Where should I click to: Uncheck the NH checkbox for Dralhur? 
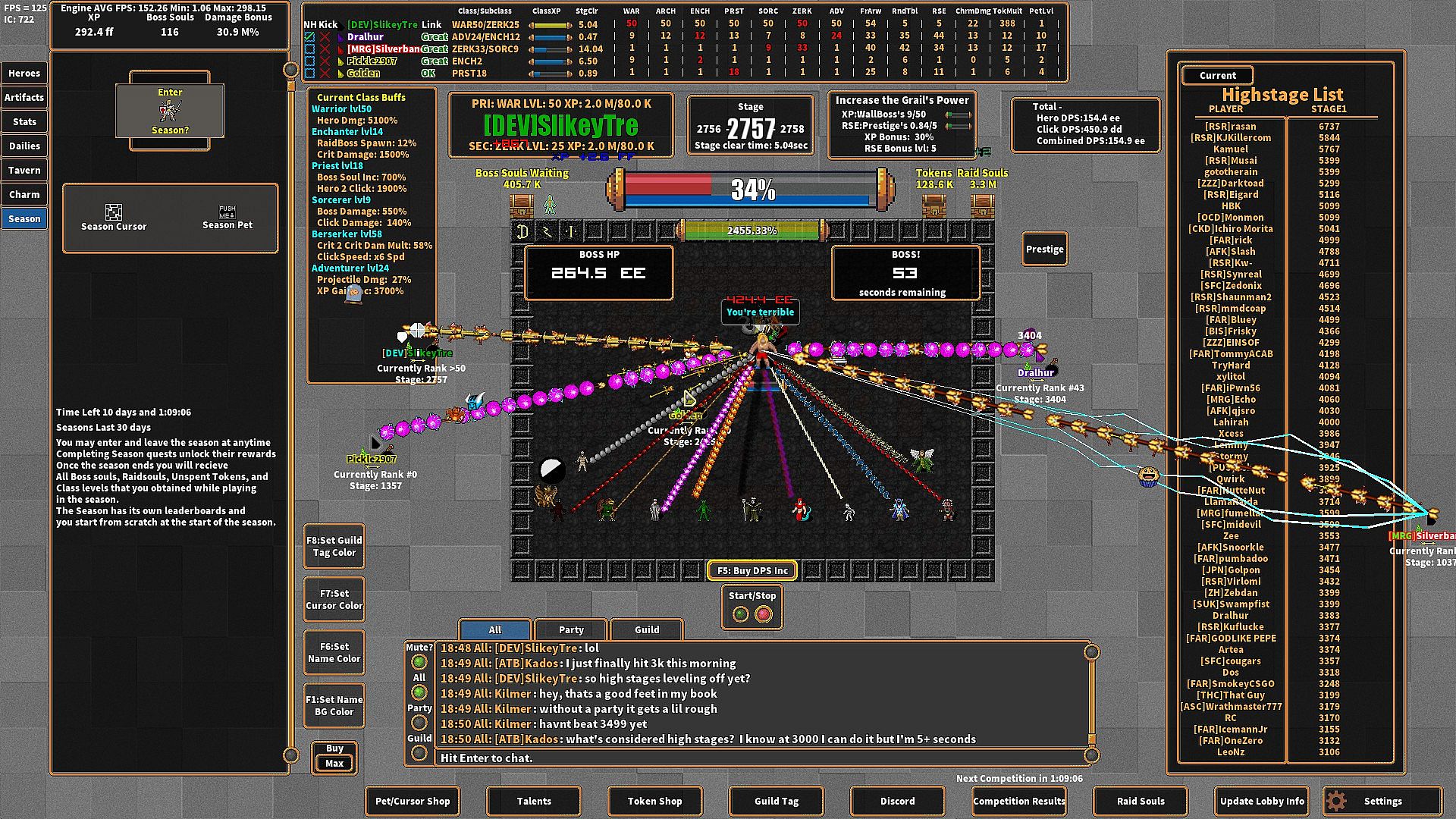(x=309, y=36)
